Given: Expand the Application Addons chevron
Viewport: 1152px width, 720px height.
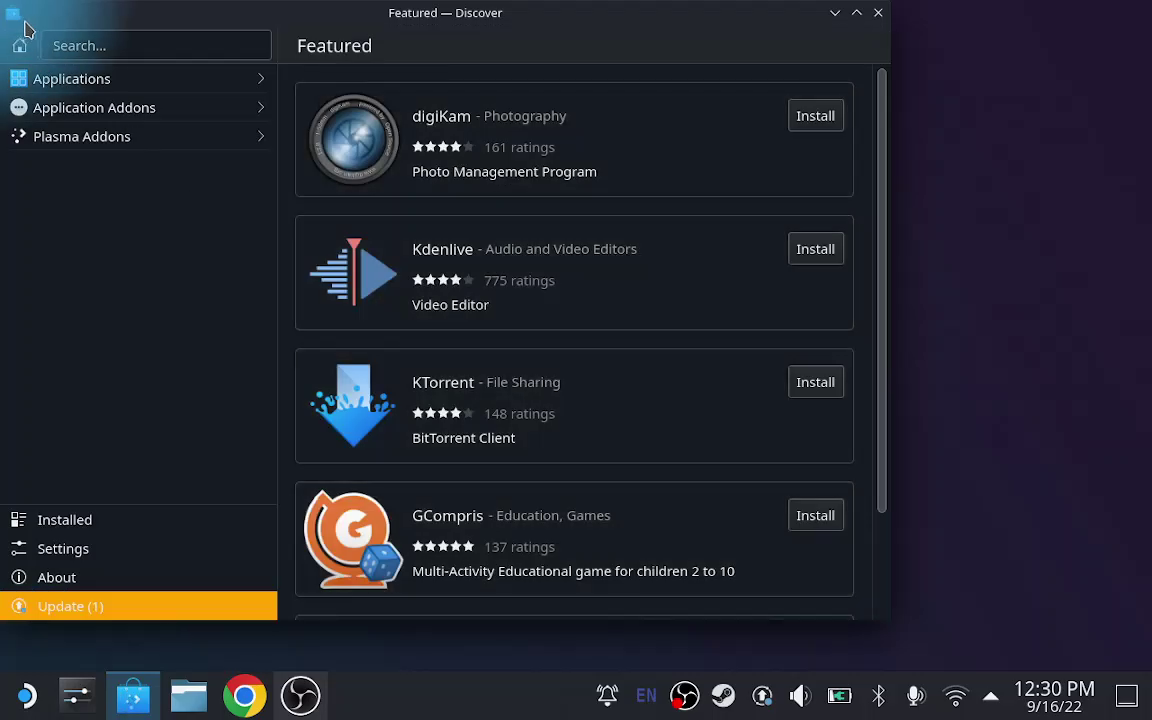Looking at the screenshot, I should tap(261, 107).
